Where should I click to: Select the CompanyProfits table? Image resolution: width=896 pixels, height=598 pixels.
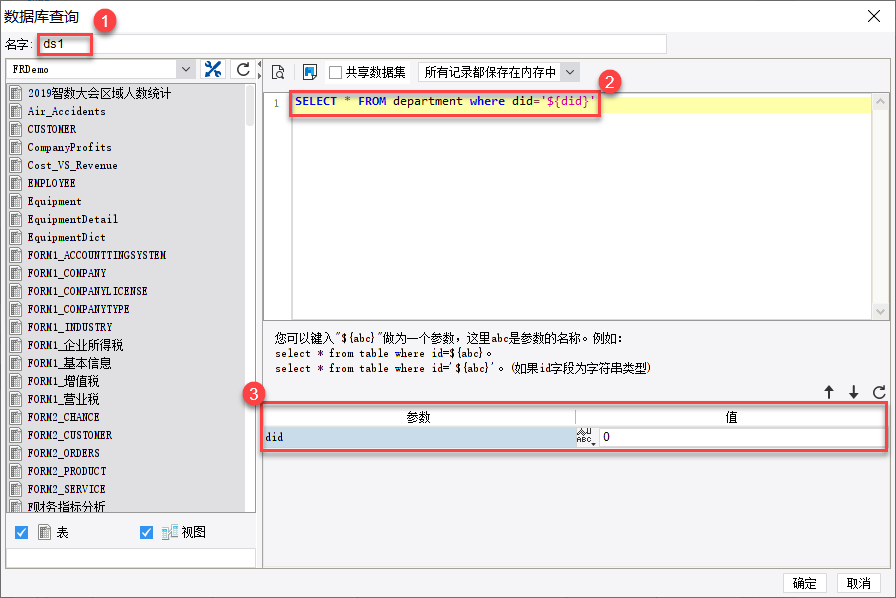(69, 147)
